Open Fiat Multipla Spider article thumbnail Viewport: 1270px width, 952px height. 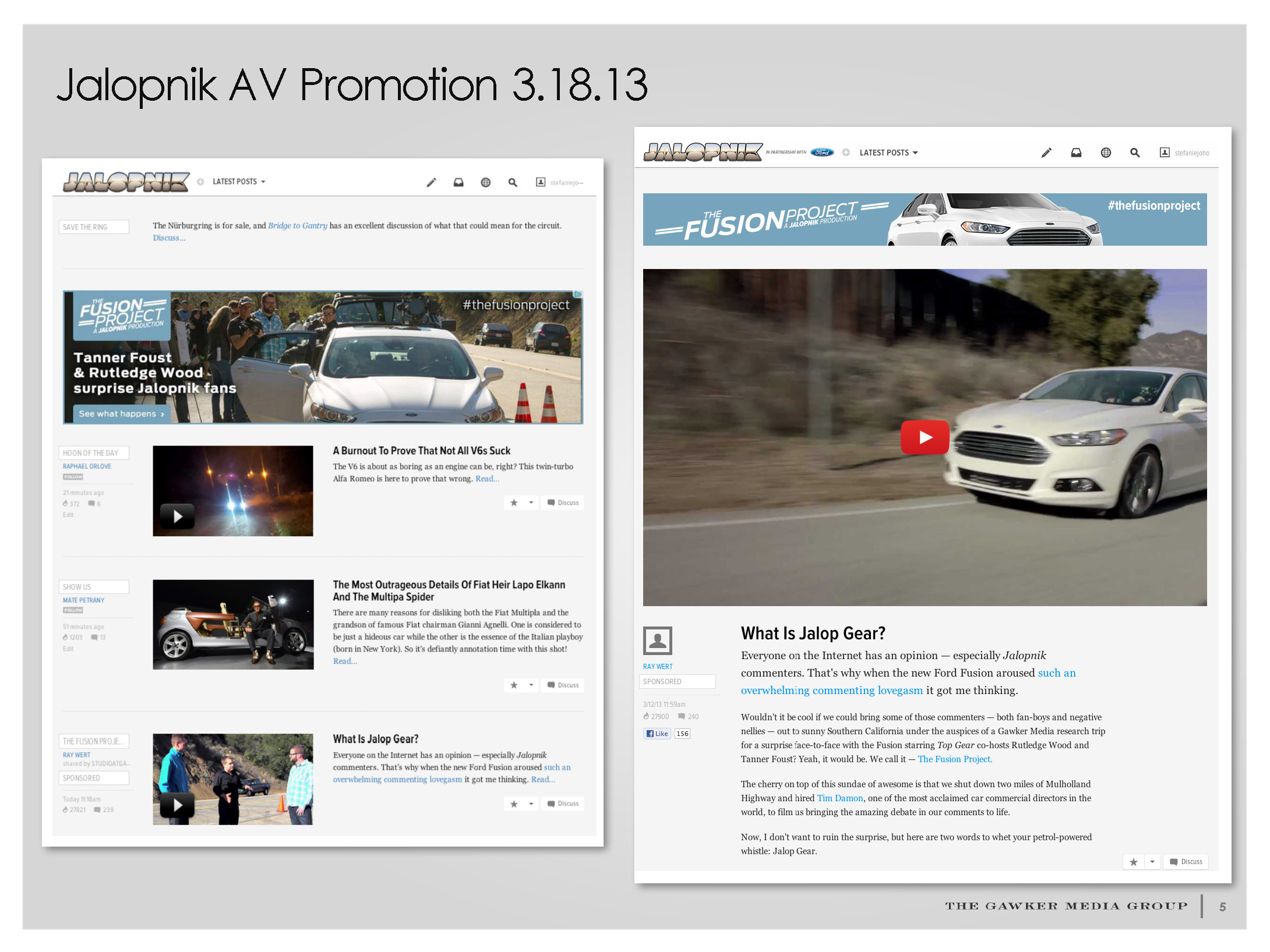coord(233,624)
